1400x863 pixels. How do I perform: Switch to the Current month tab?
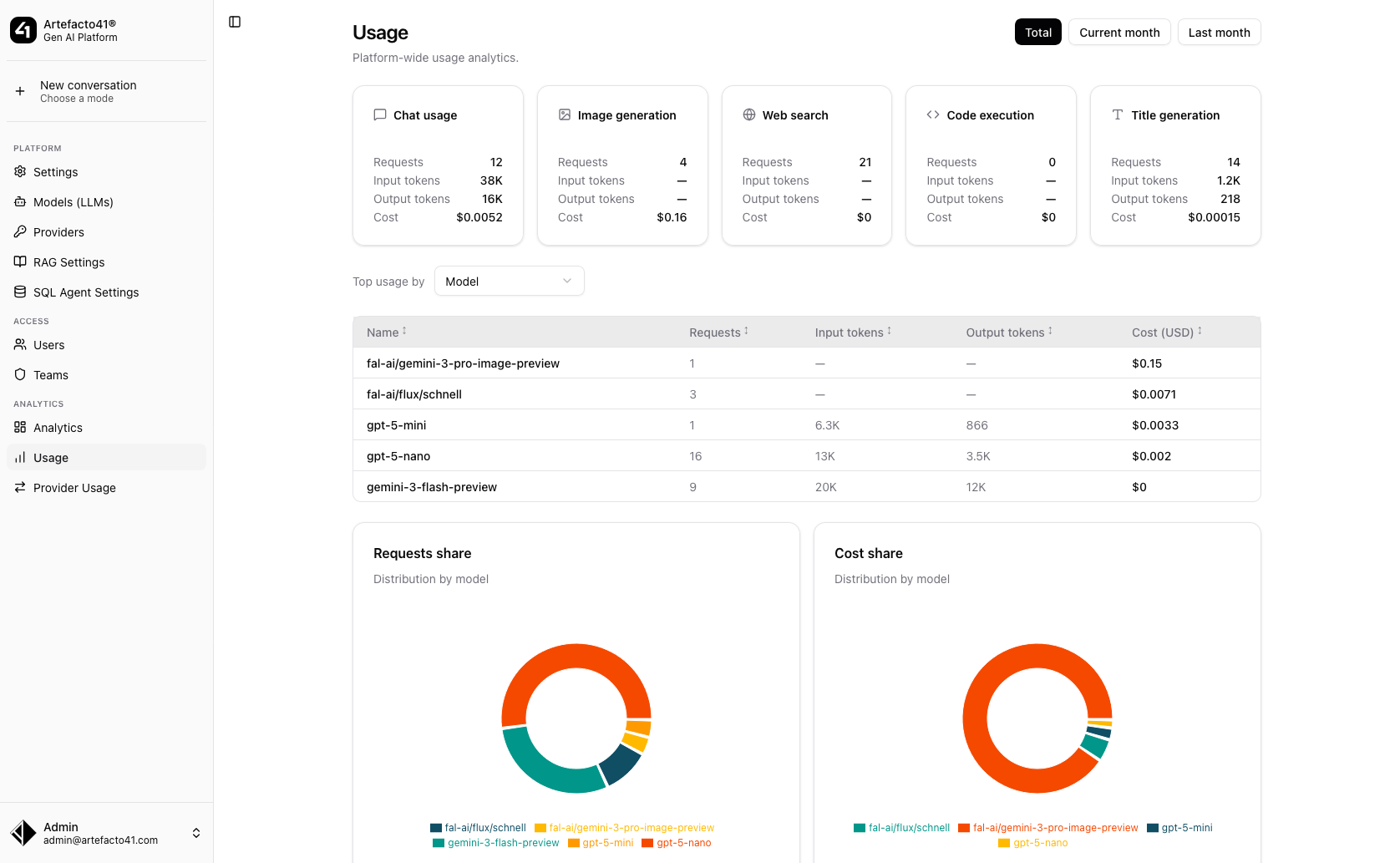pos(1118,33)
